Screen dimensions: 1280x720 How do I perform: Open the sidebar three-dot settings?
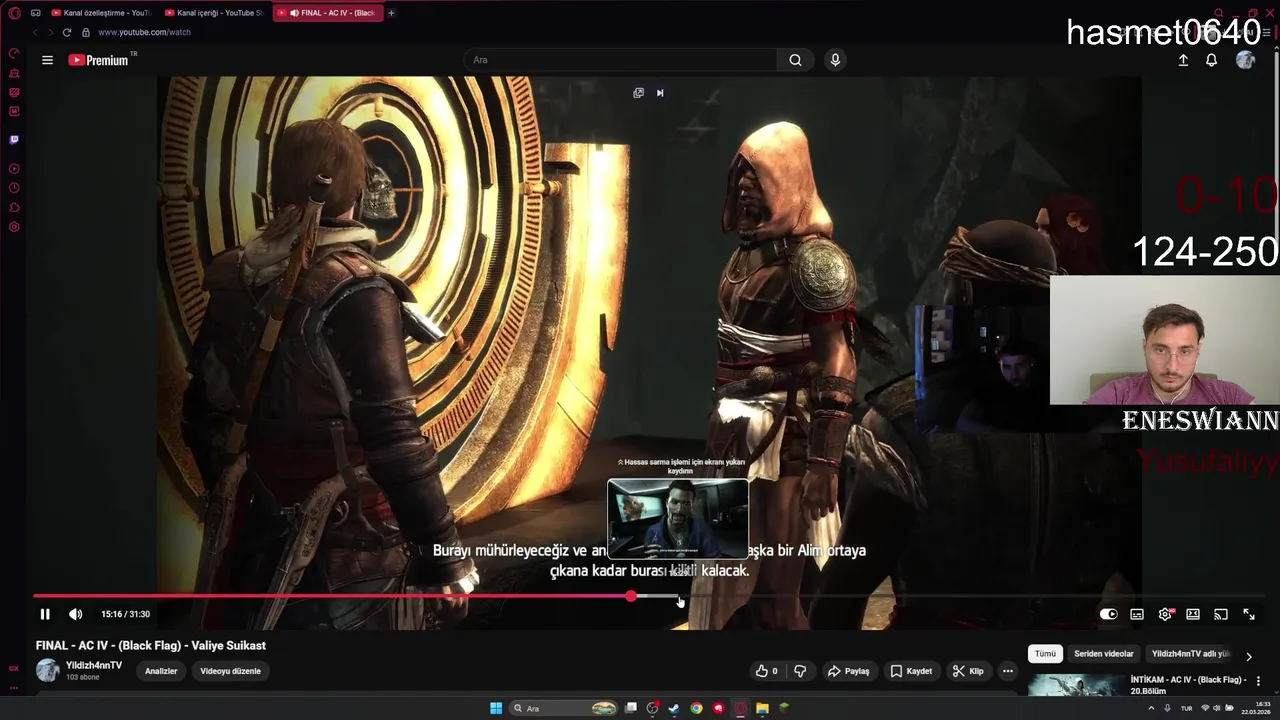point(14,688)
